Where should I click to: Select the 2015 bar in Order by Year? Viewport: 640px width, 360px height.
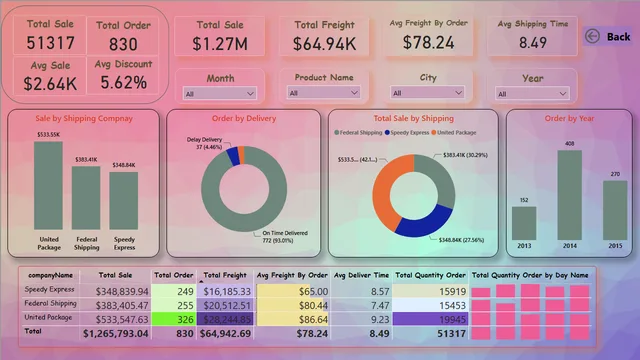click(x=615, y=210)
